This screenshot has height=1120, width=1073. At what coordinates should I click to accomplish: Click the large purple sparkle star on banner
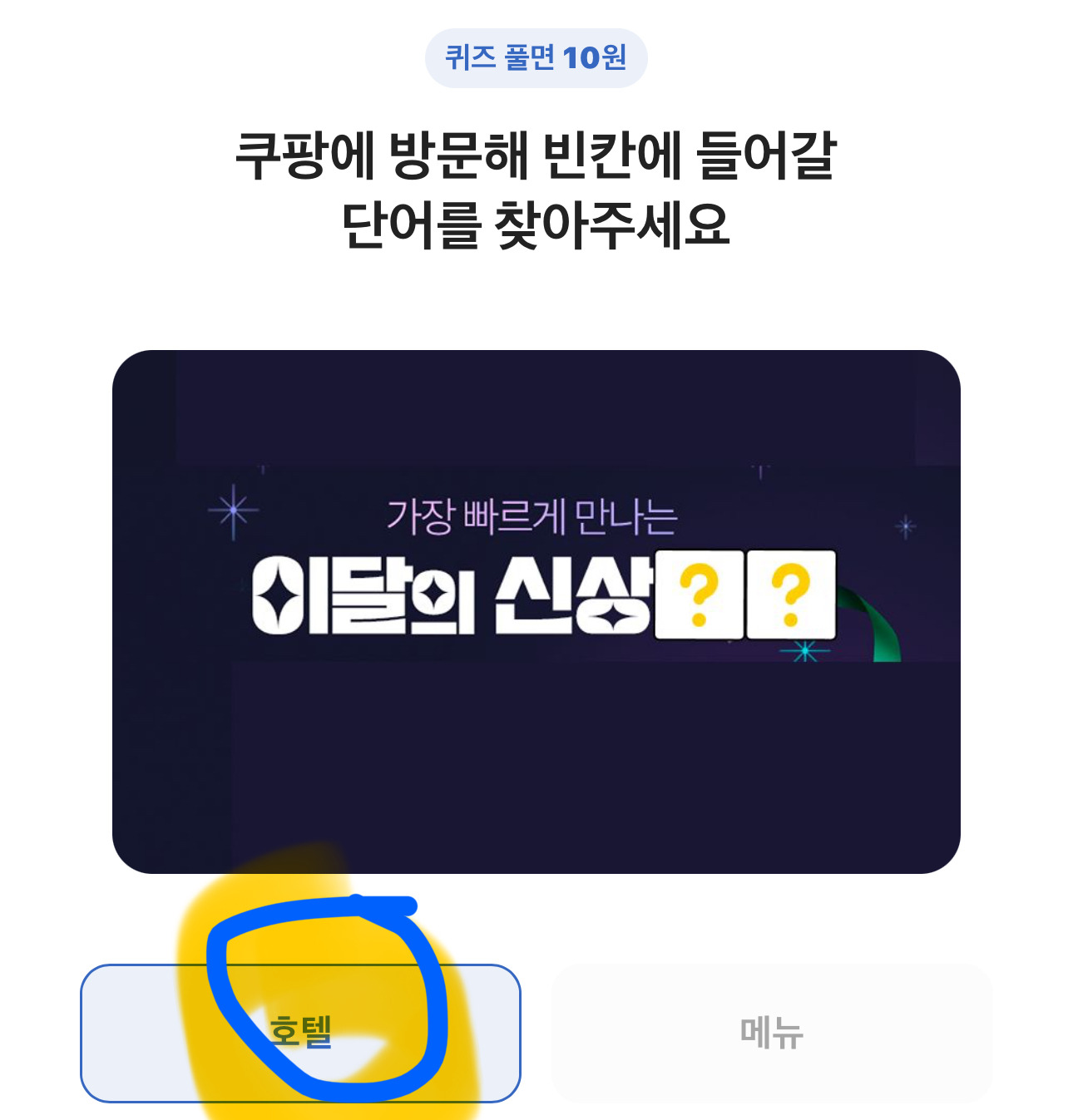point(234,511)
